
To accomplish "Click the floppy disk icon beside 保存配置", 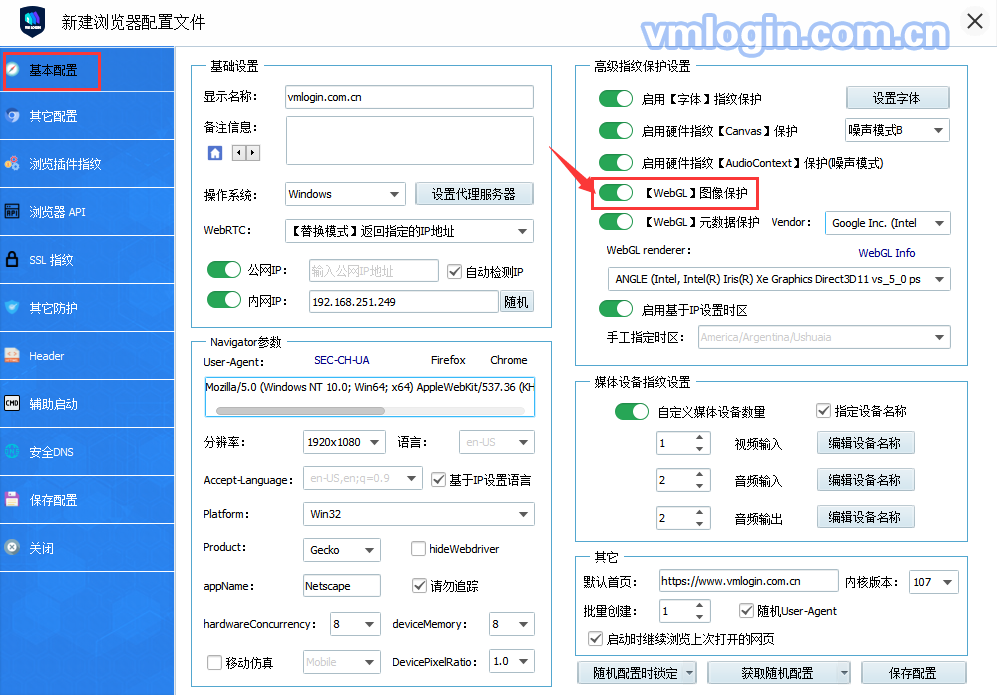I will (12, 499).
